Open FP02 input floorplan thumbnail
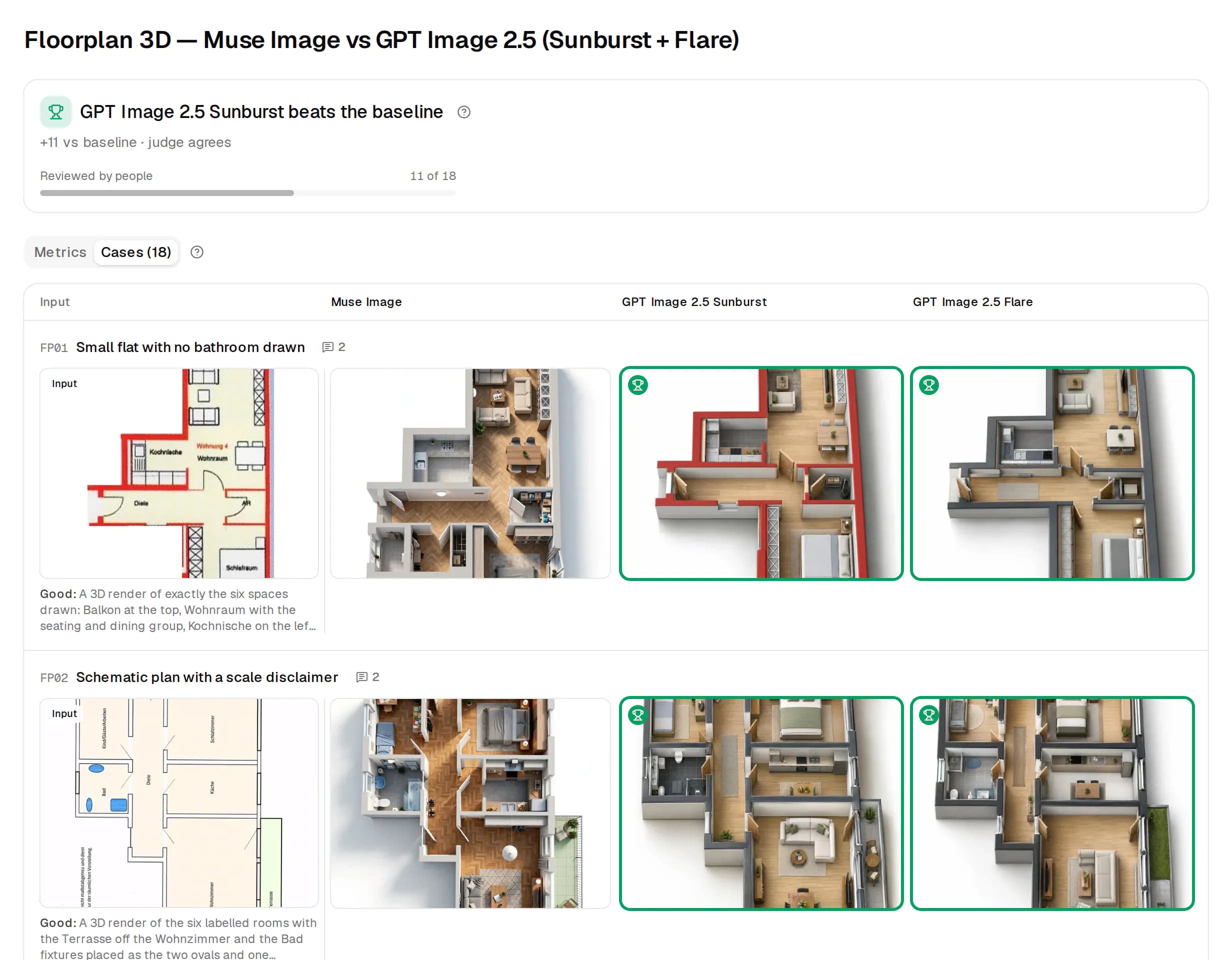1232x960 pixels. [x=179, y=803]
